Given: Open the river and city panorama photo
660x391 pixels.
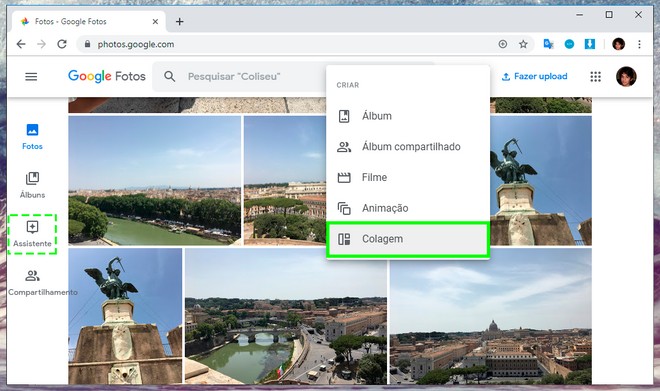Looking at the screenshot, I should [155, 181].
